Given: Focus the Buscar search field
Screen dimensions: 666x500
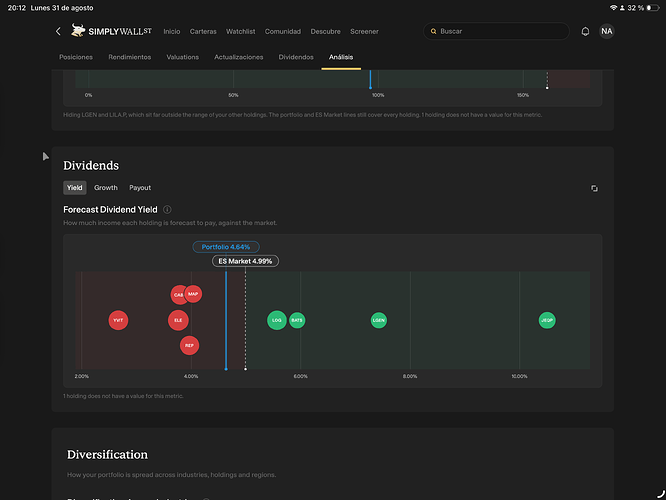Looking at the screenshot, I should [x=496, y=31].
